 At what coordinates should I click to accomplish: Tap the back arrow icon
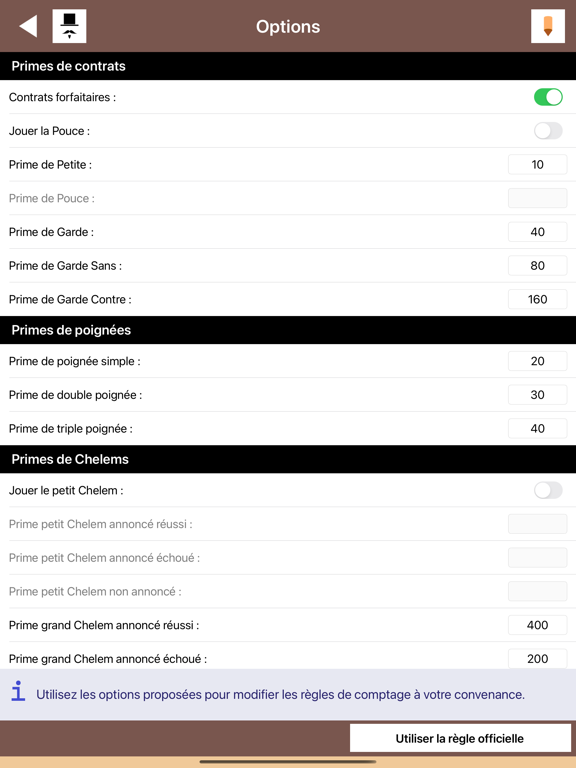click(28, 26)
